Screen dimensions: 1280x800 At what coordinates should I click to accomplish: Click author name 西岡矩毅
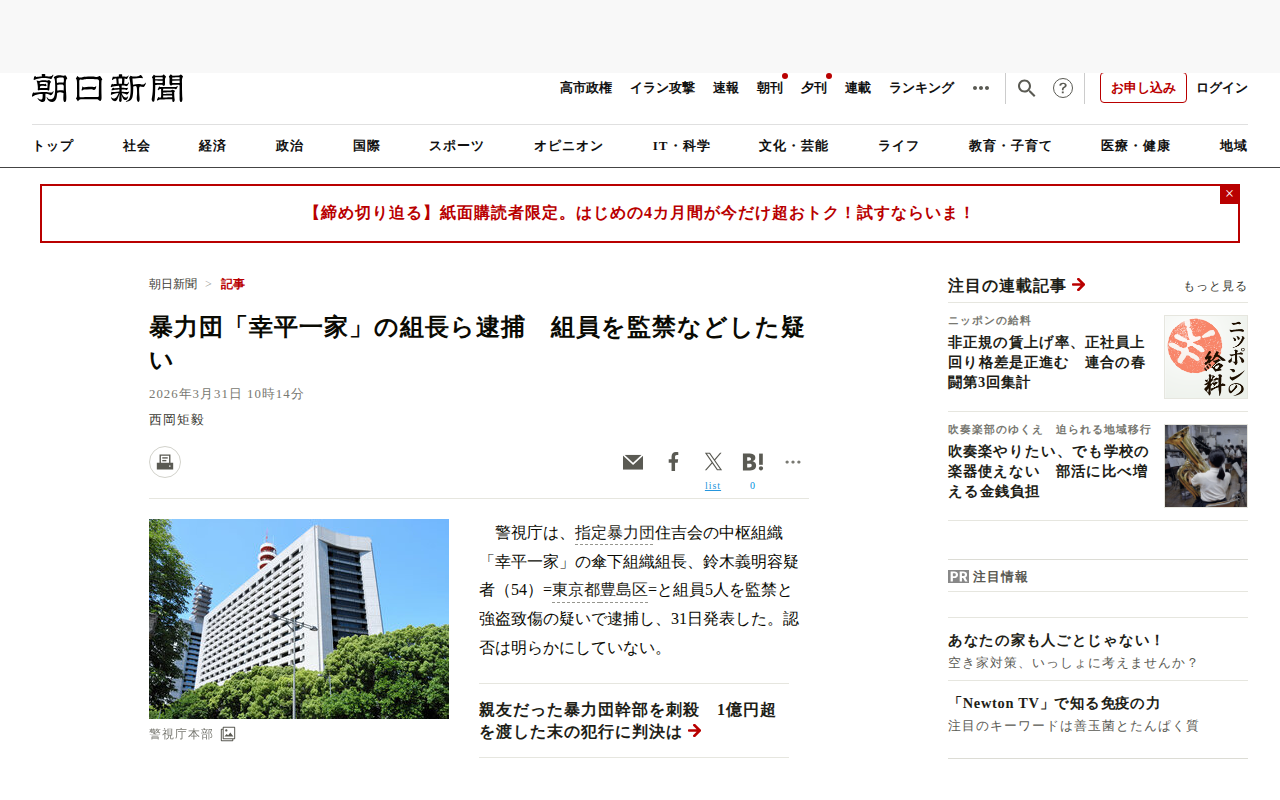(x=176, y=420)
